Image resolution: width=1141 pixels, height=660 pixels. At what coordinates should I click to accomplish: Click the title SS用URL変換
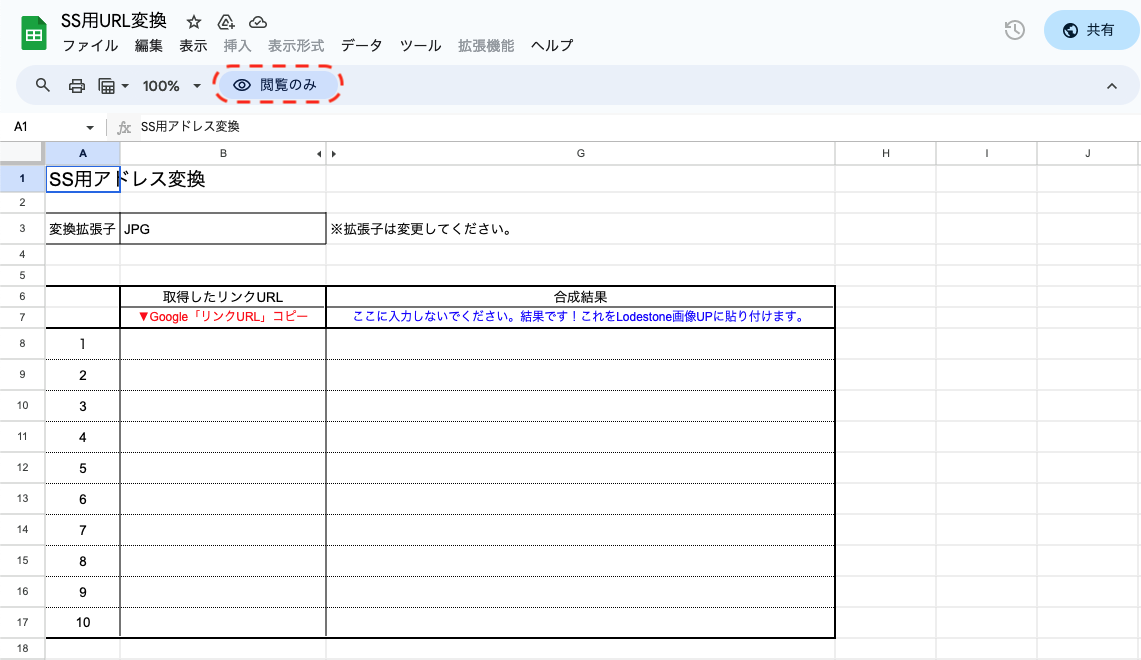[114, 20]
